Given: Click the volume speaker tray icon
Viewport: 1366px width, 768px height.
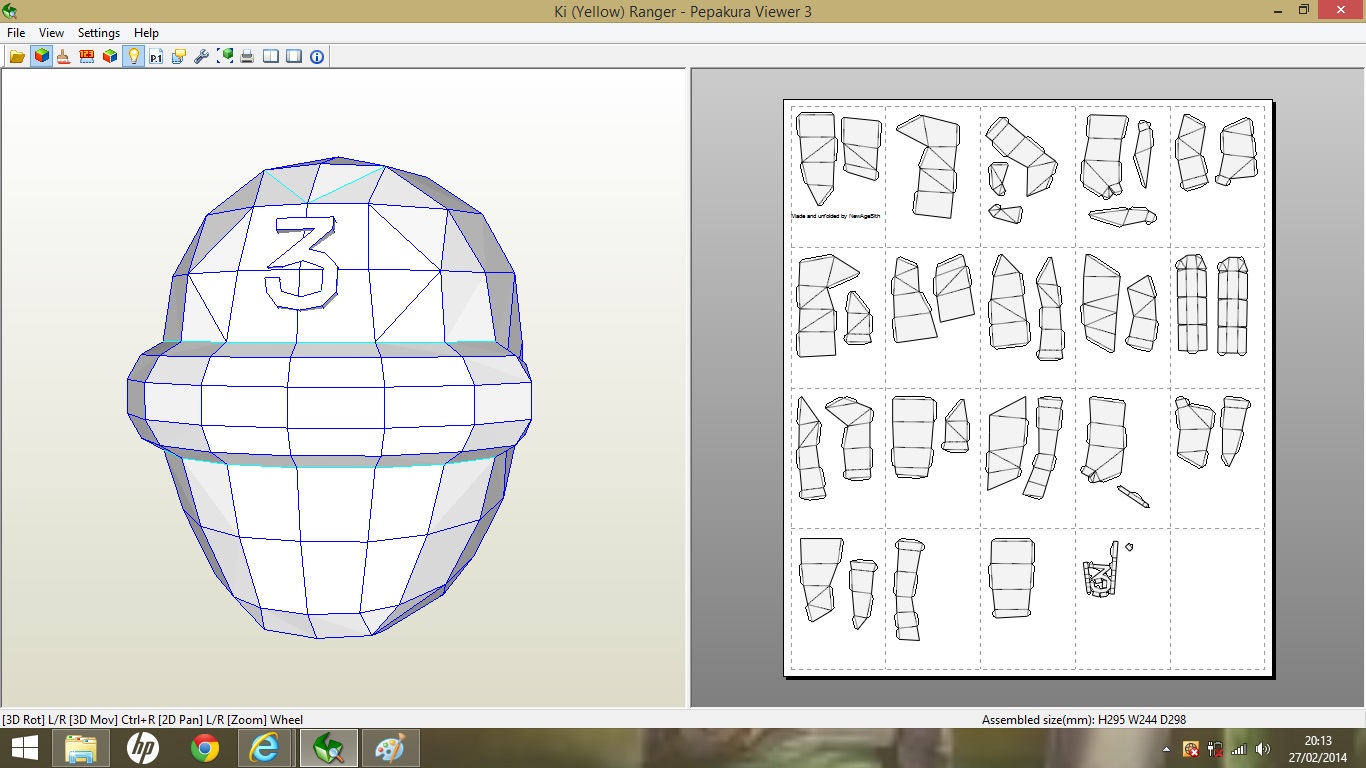Looking at the screenshot, I should [1263, 748].
